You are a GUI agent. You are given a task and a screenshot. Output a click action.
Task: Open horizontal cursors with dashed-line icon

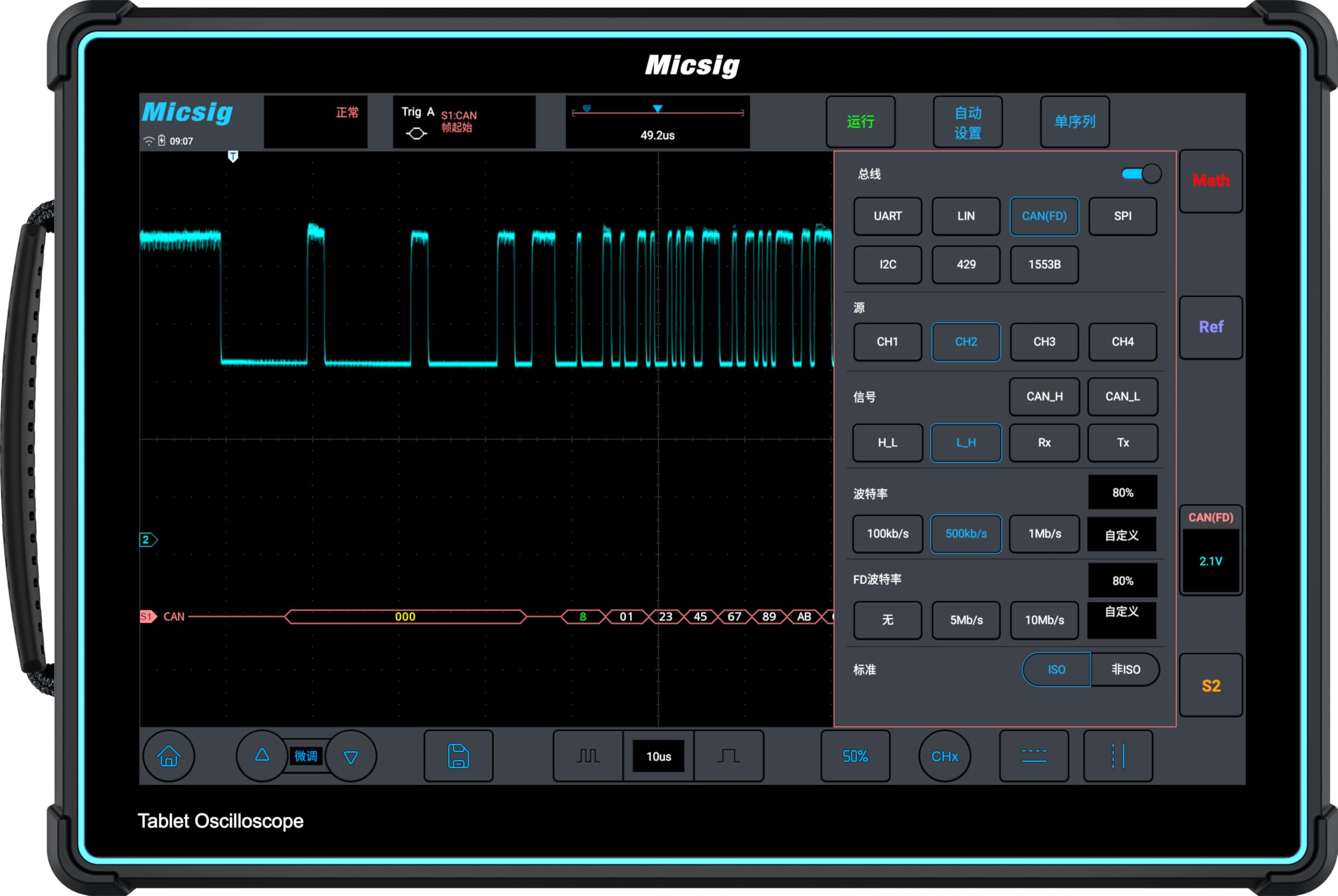[x=1034, y=755]
